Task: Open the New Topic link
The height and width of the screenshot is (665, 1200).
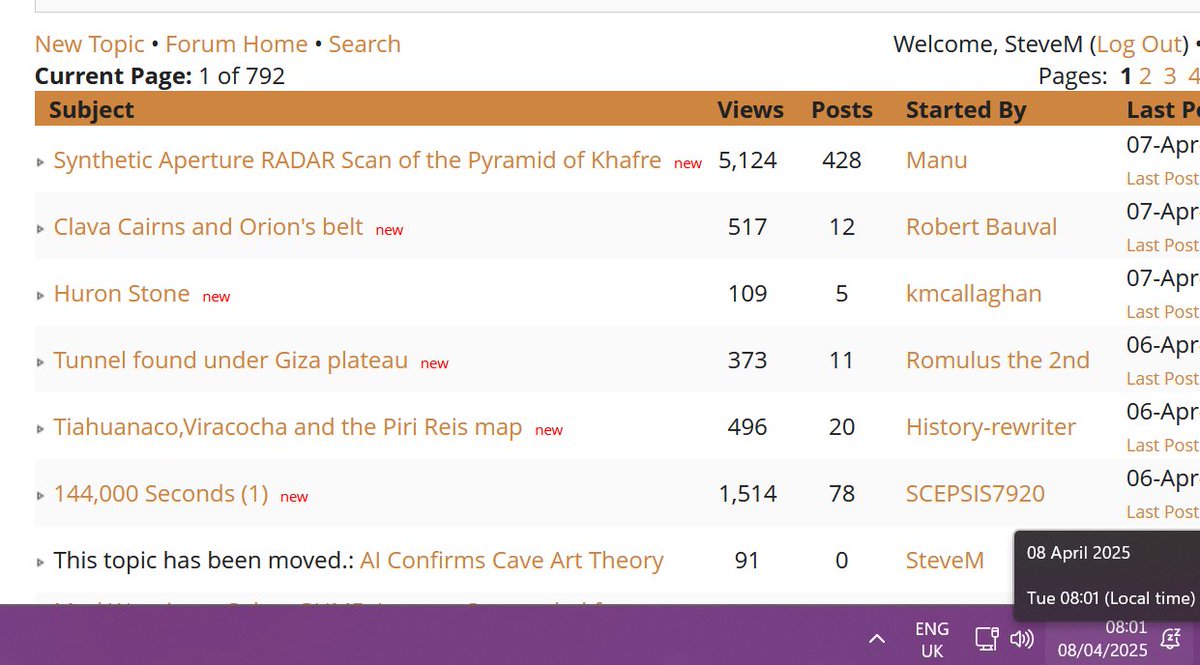Action: [89, 44]
